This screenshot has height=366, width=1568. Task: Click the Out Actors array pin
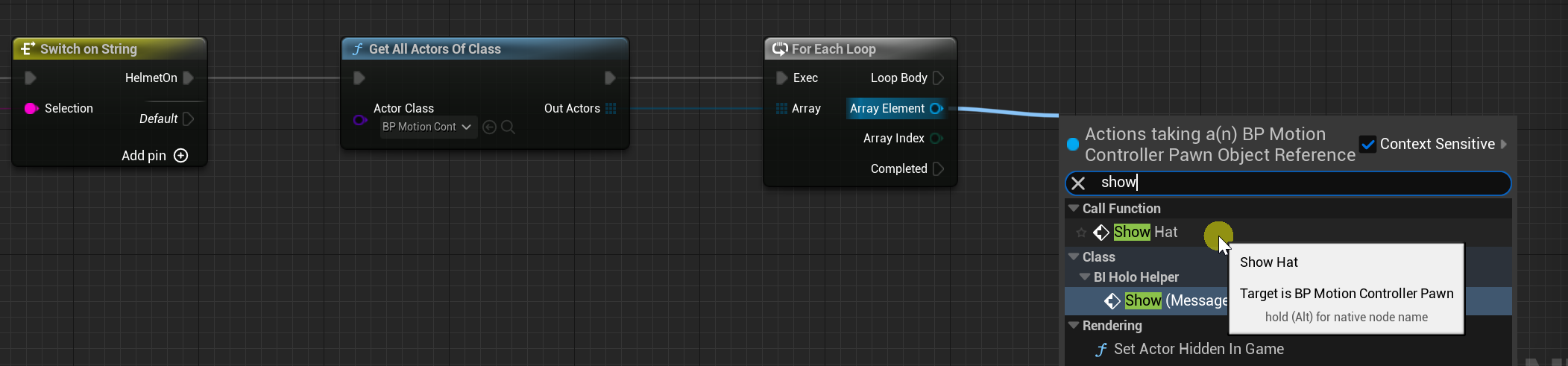(x=611, y=109)
